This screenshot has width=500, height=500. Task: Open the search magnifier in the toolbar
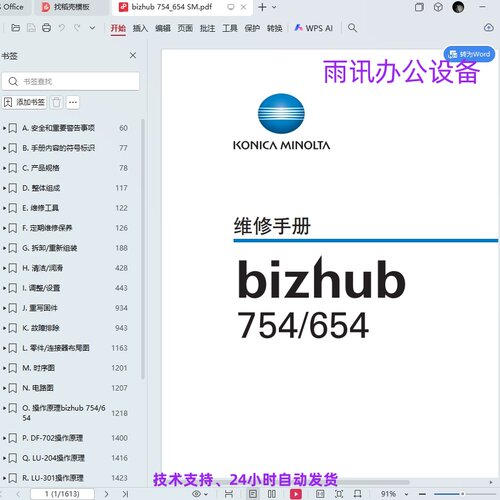(352, 28)
